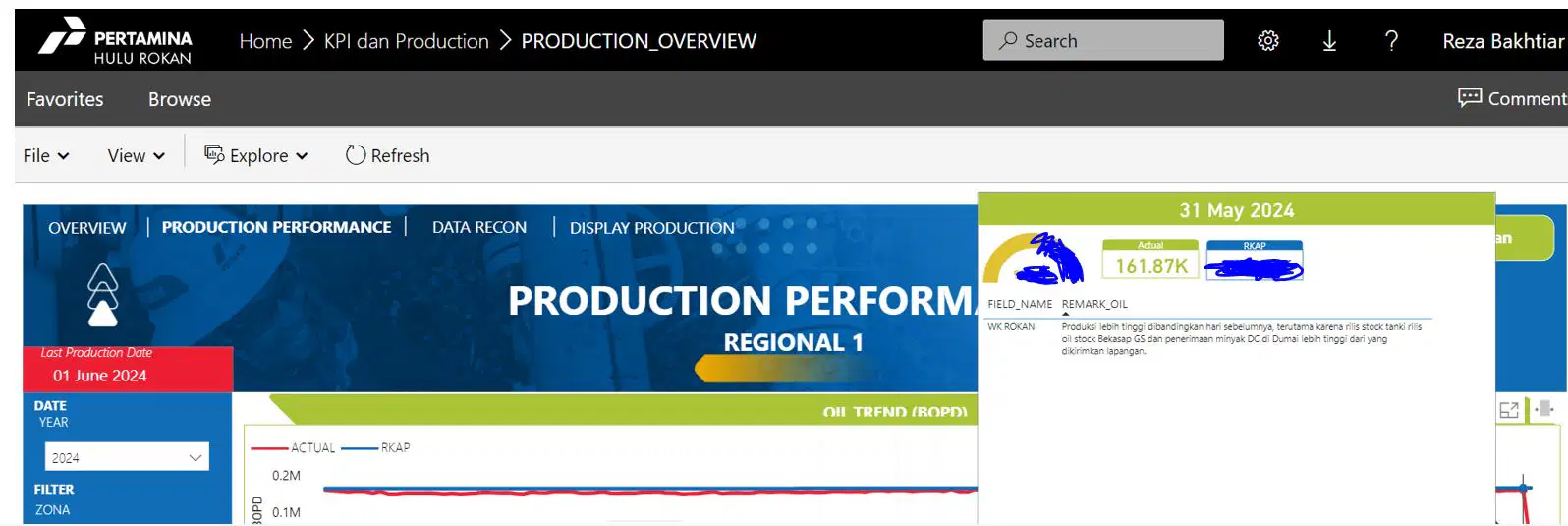
Task: Click the magnifier icon in search box
Action: (x=1008, y=40)
